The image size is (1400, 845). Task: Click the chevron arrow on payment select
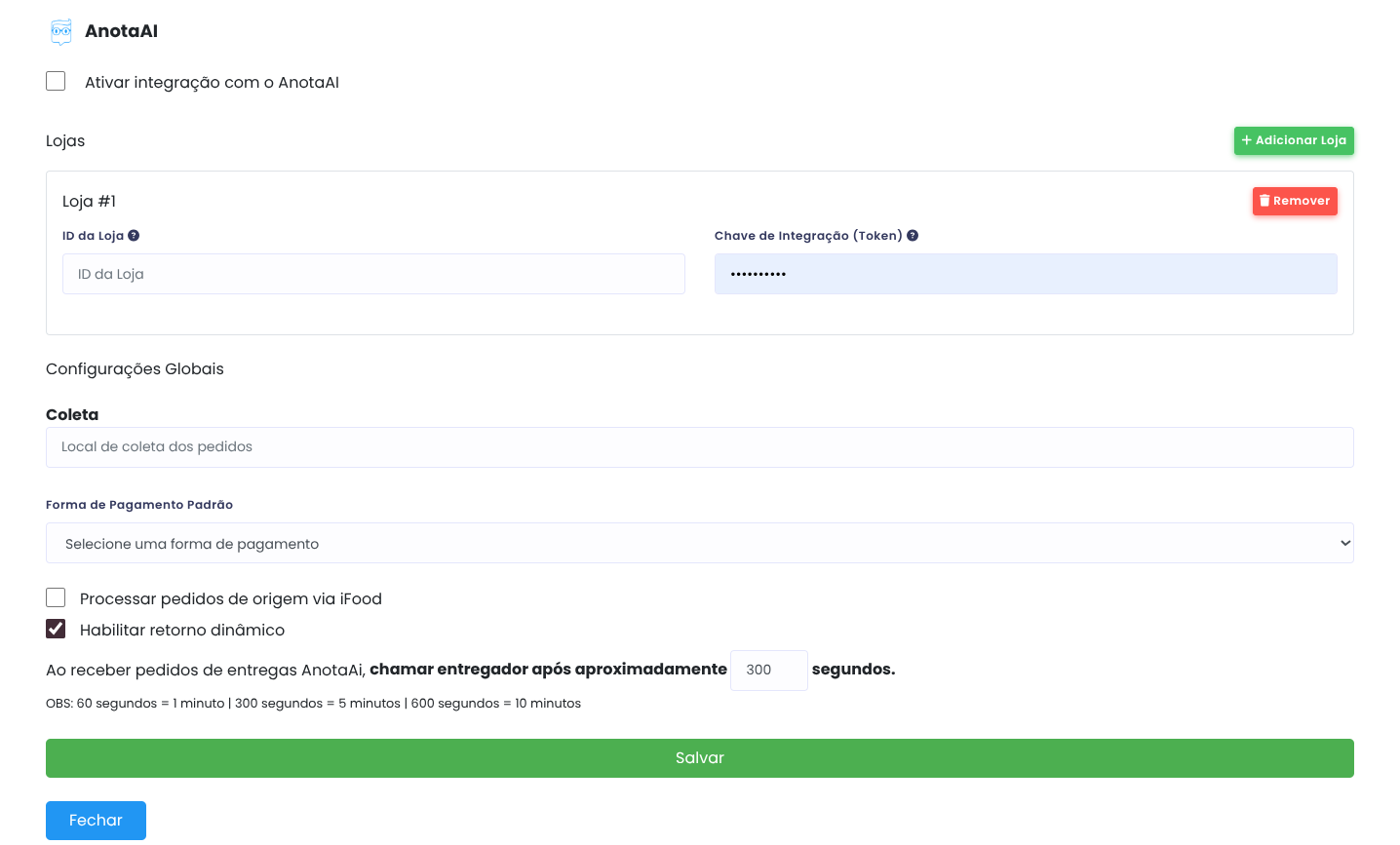(x=1345, y=544)
